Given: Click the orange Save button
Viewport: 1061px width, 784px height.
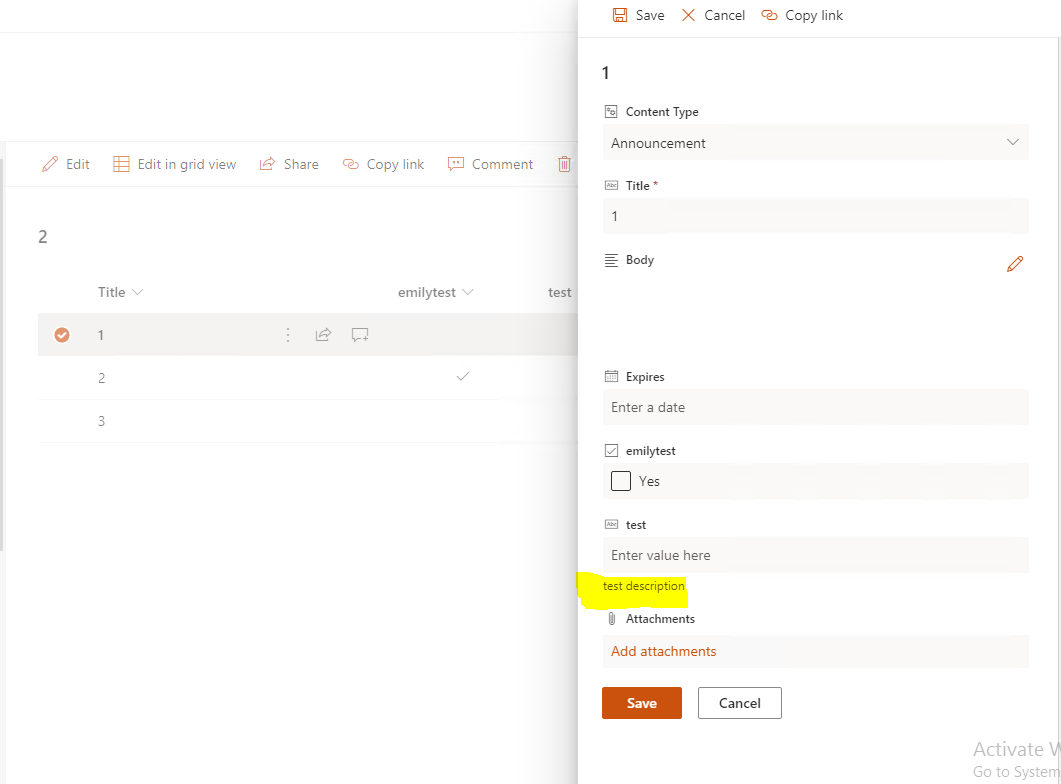Looking at the screenshot, I should (x=641, y=703).
